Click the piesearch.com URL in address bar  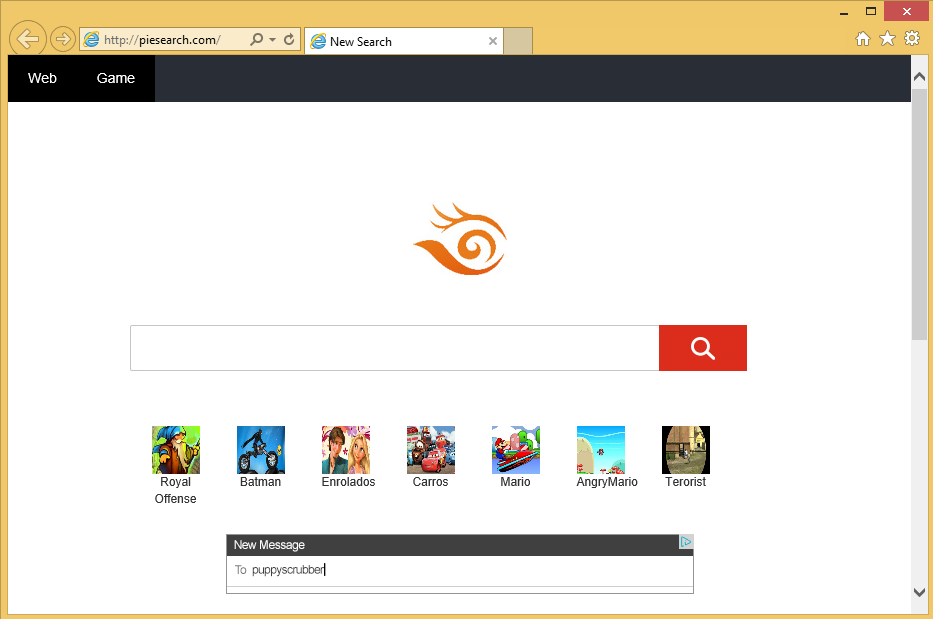click(162, 40)
